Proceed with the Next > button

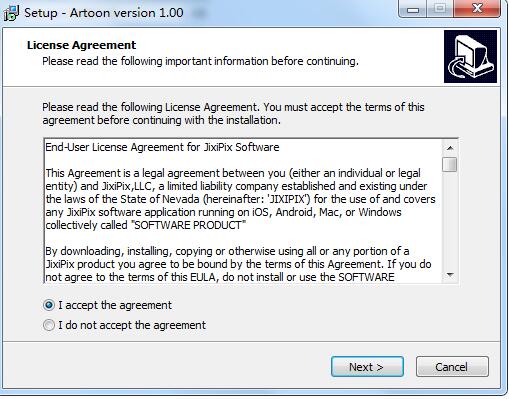(x=367, y=367)
